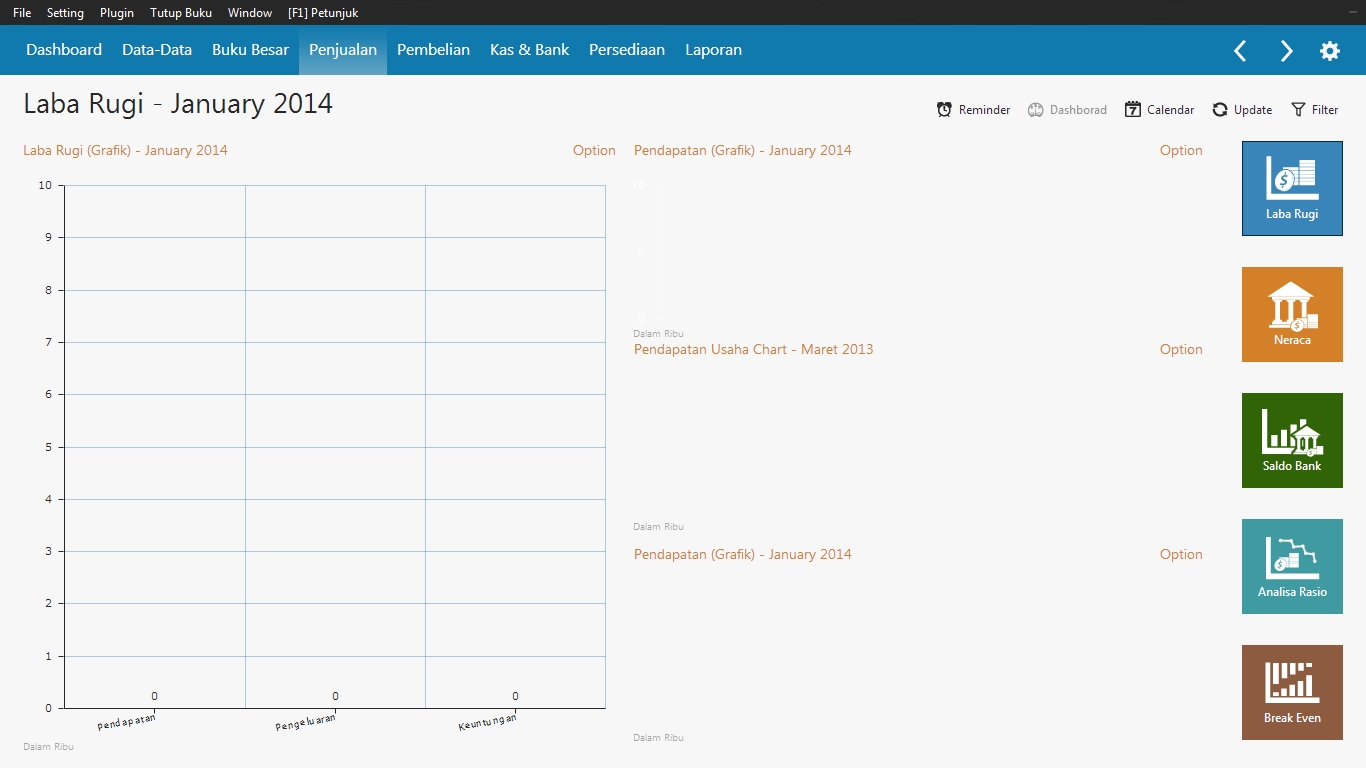Screen dimensions: 1366x768
Task: Switch to the Dashboard tab
Action: click(x=64, y=50)
